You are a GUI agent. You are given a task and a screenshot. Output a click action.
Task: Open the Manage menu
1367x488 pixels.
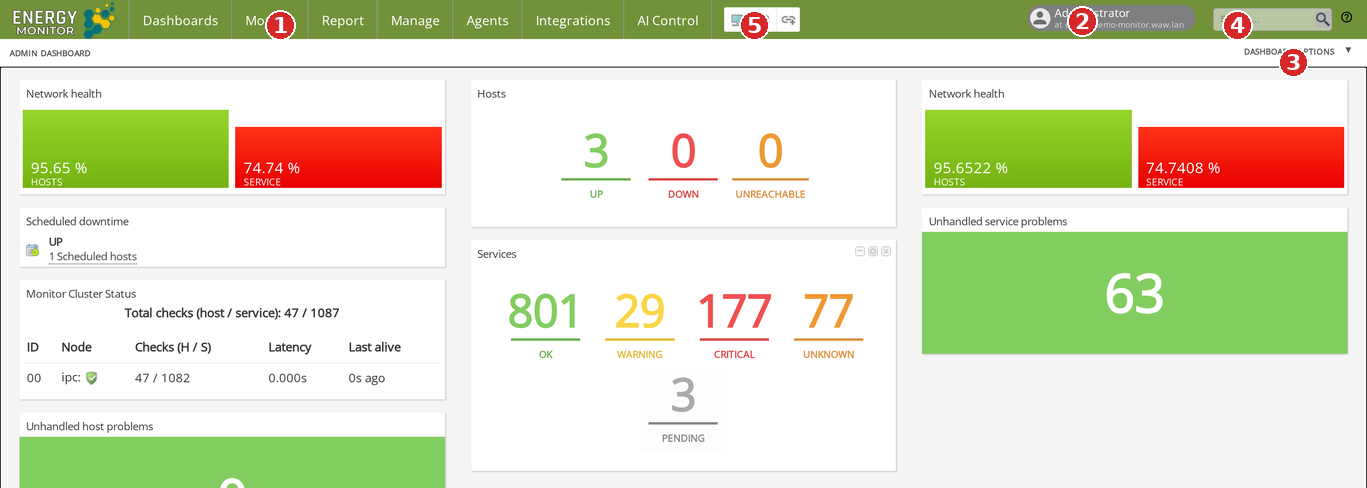pyautogui.click(x=415, y=20)
